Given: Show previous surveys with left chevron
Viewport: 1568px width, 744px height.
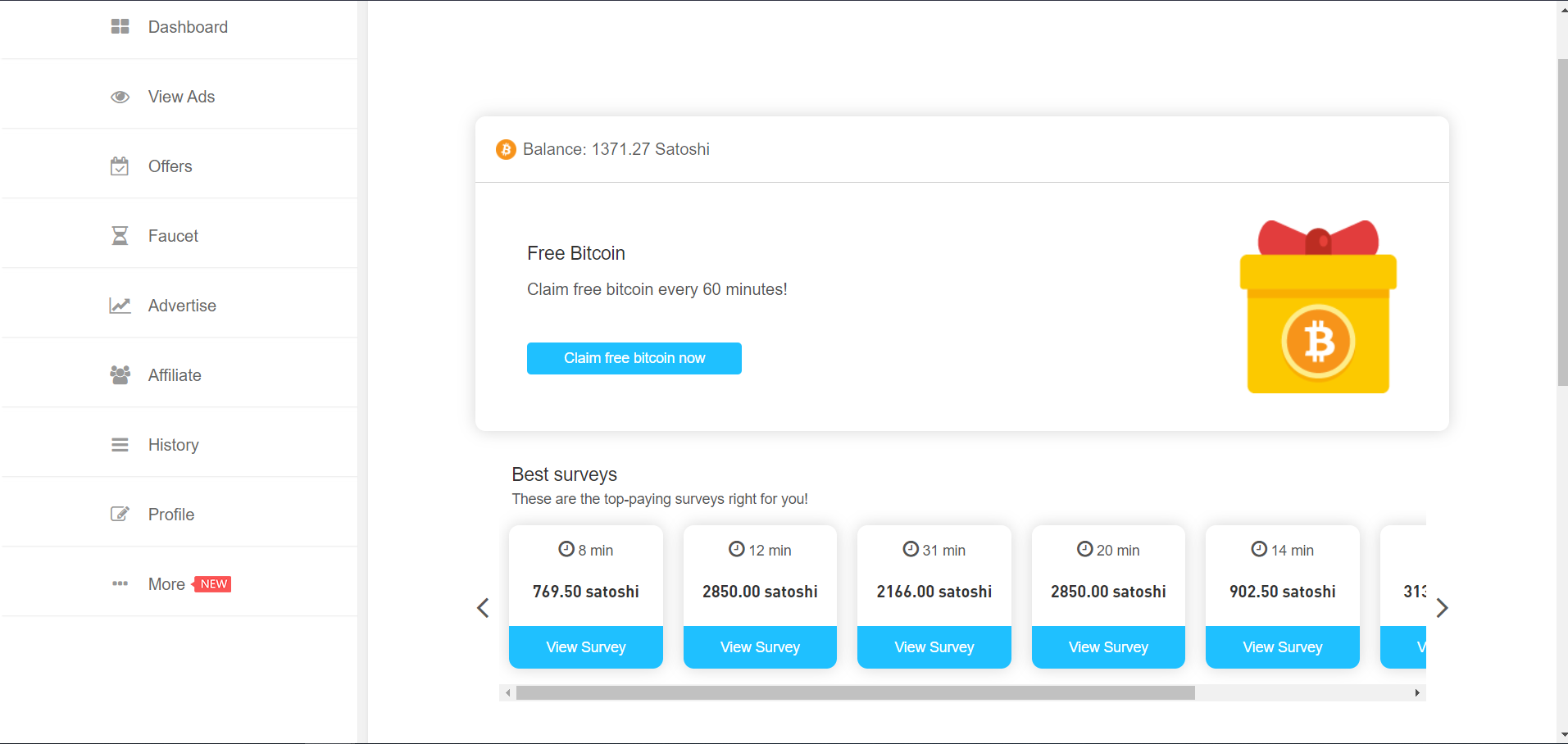Looking at the screenshot, I should coord(483,608).
